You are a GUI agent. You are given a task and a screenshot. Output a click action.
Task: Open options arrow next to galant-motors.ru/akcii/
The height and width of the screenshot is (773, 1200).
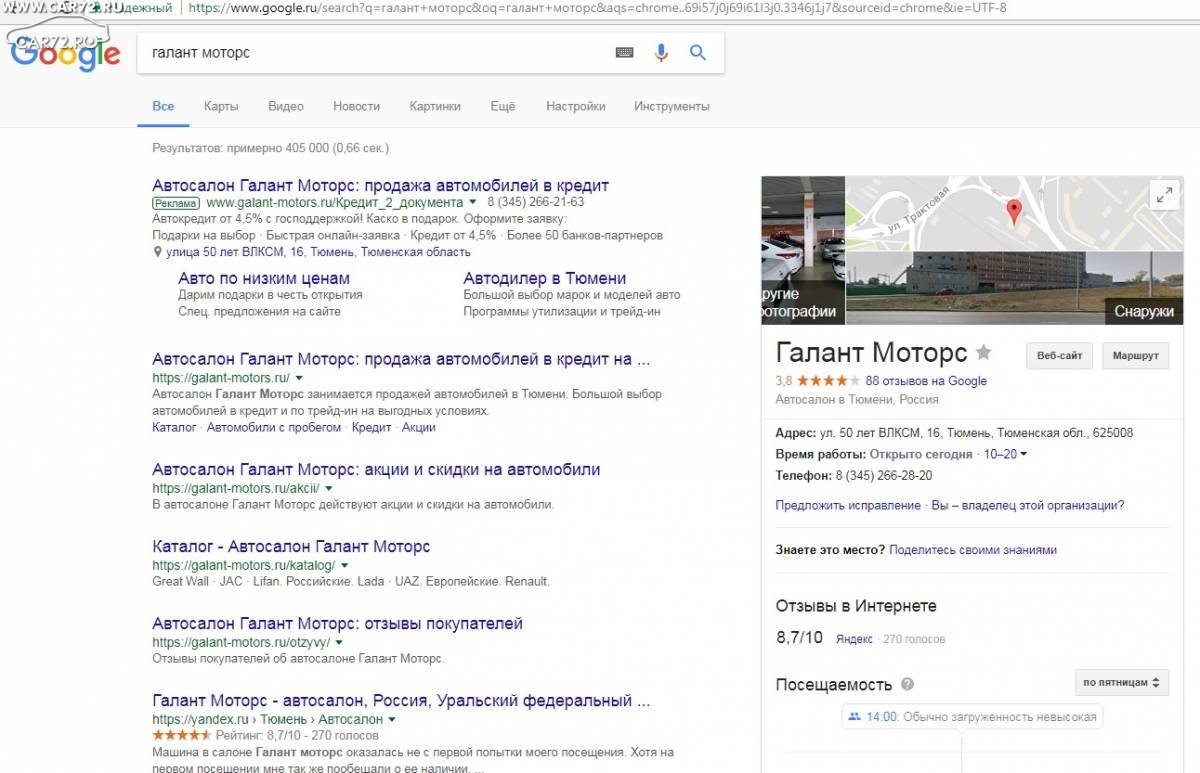(329, 488)
